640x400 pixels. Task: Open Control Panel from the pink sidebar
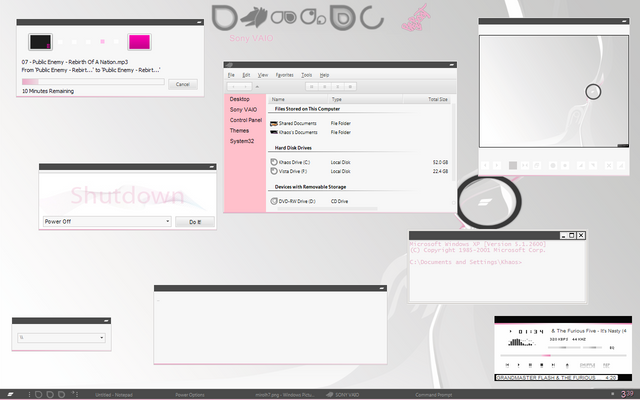pos(246,120)
